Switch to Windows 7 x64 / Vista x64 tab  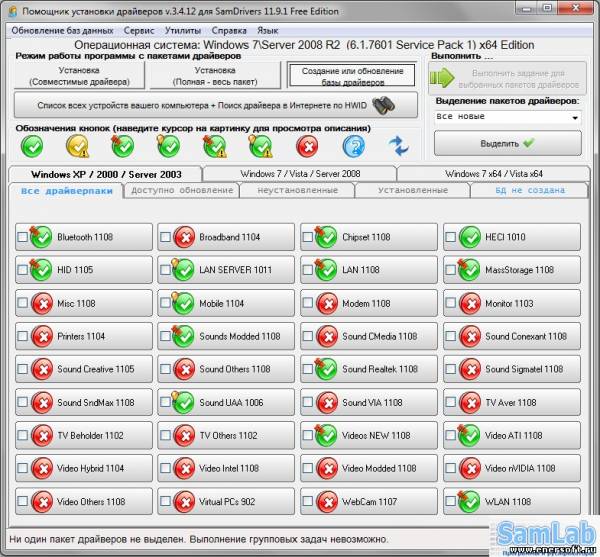[494, 174]
